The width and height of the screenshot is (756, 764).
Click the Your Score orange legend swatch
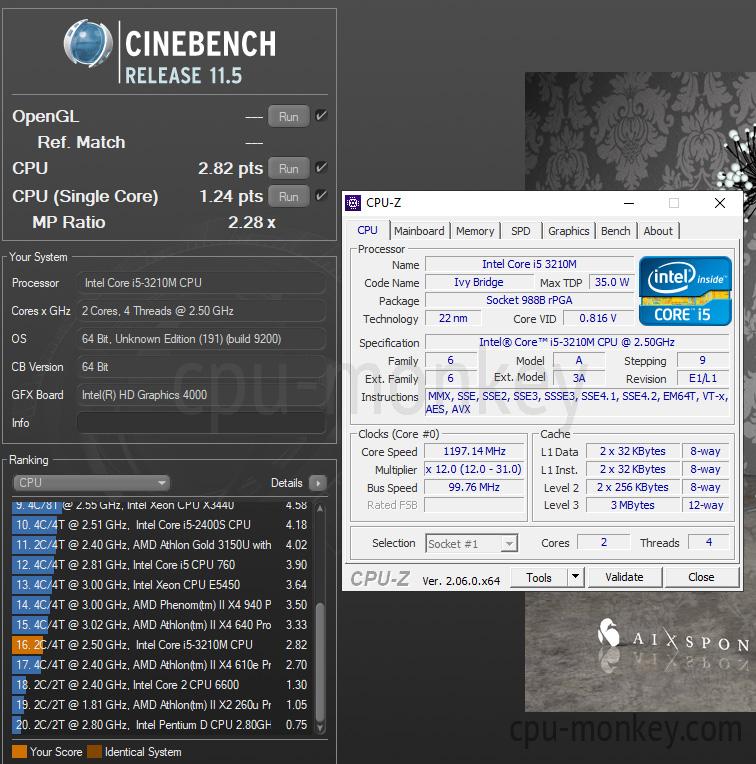[19, 751]
